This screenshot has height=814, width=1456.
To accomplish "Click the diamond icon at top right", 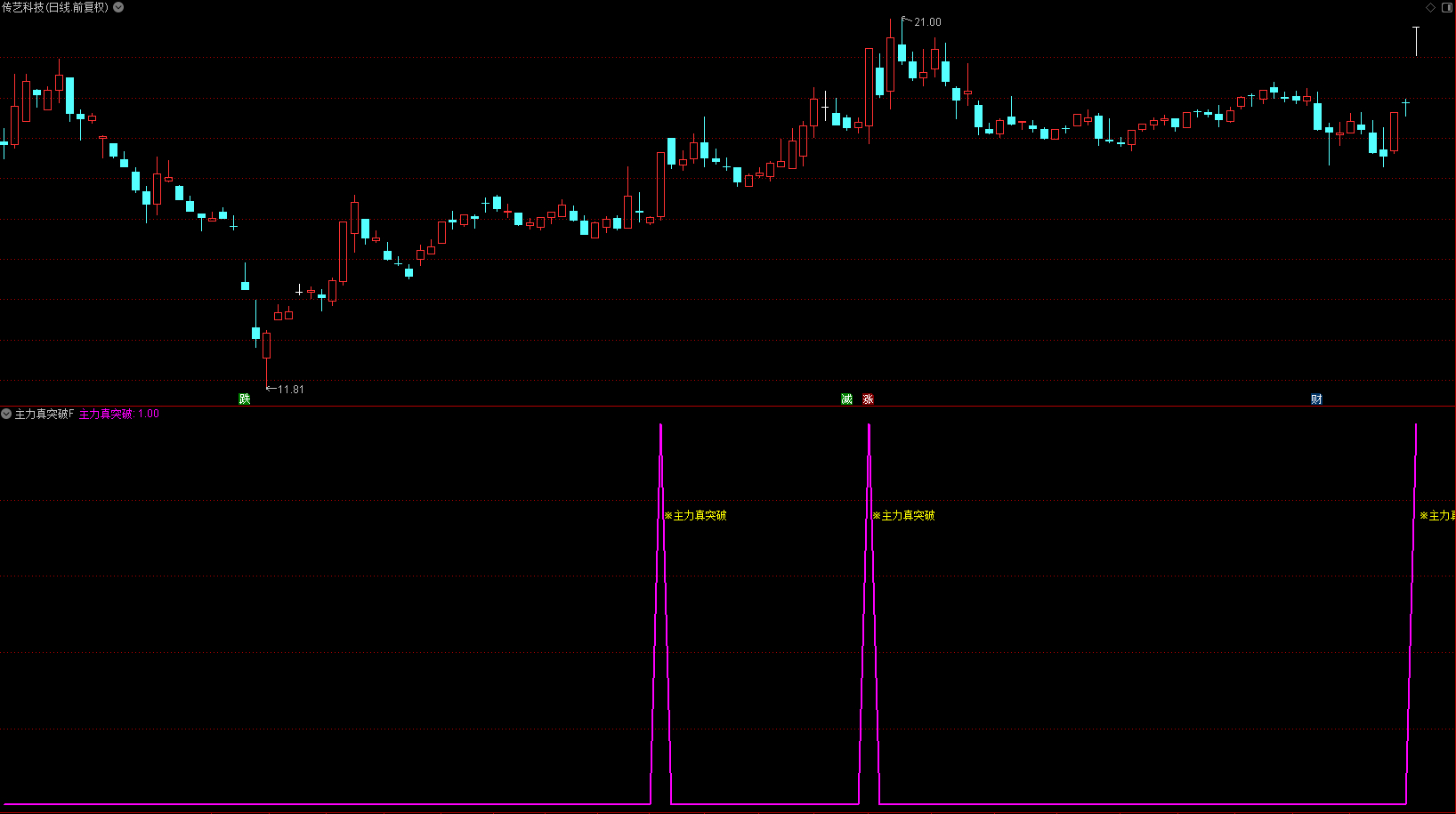I will tap(1431, 7).
